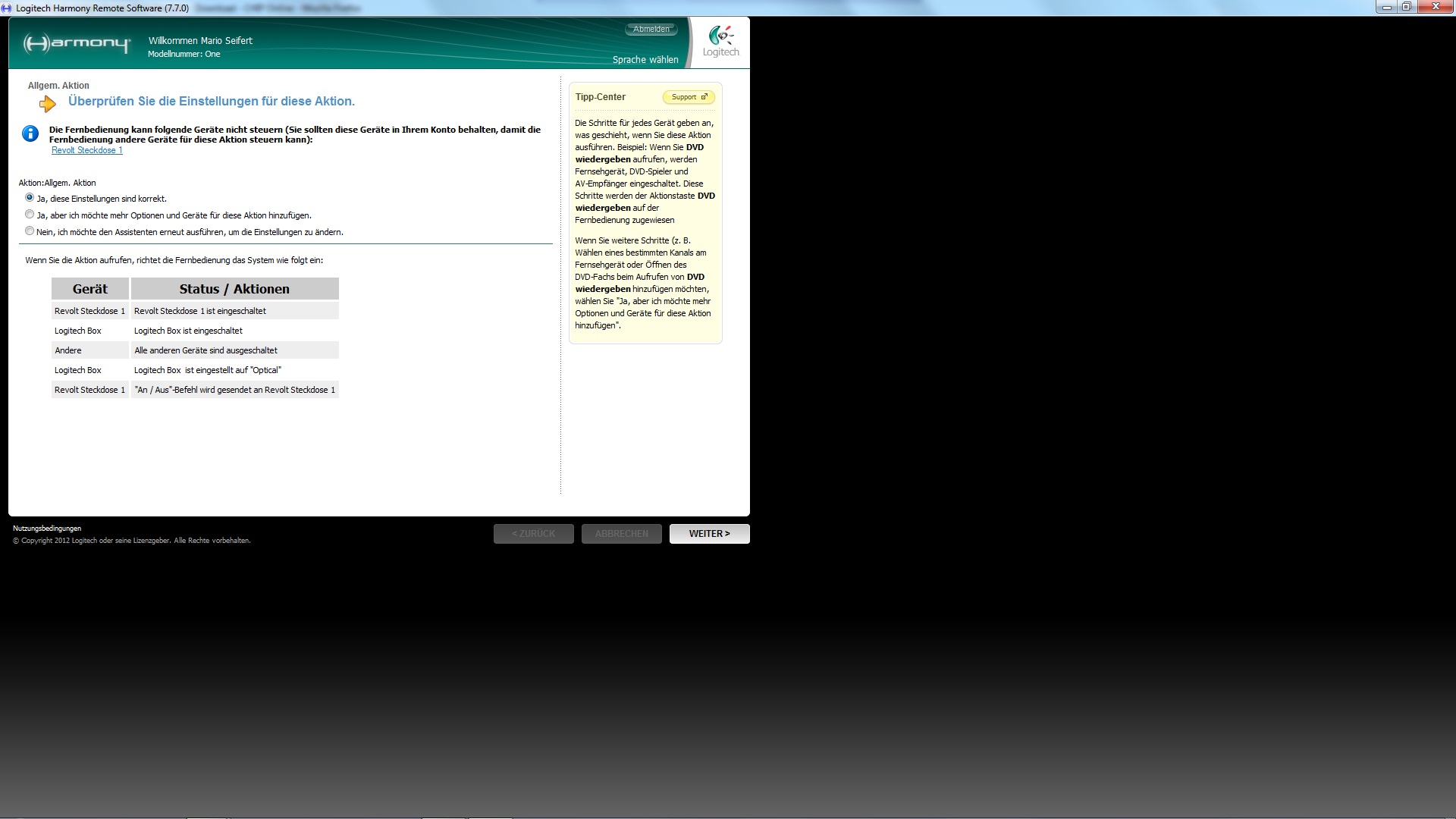1456x819 pixels.
Task: Open the Nutzungsbedingungen link
Action: tap(47, 529)
